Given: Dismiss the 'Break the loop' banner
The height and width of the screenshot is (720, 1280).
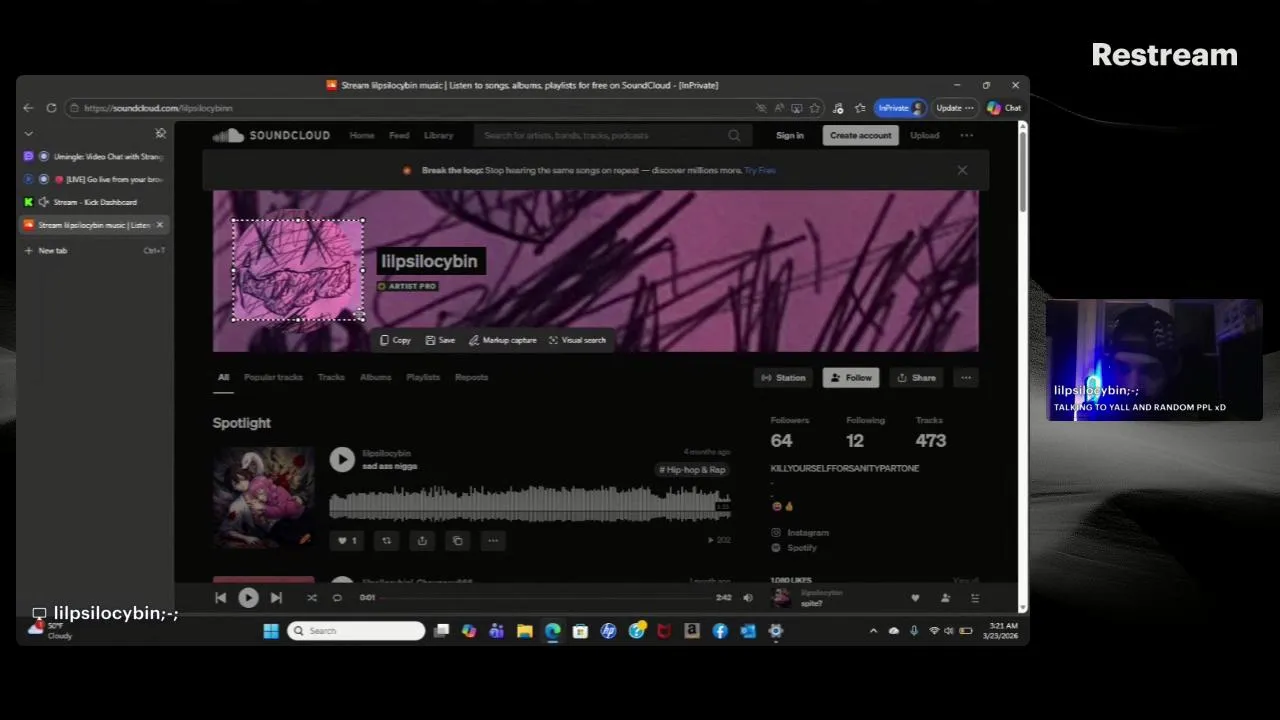Looking at the screenshot, I should [962, 170].
